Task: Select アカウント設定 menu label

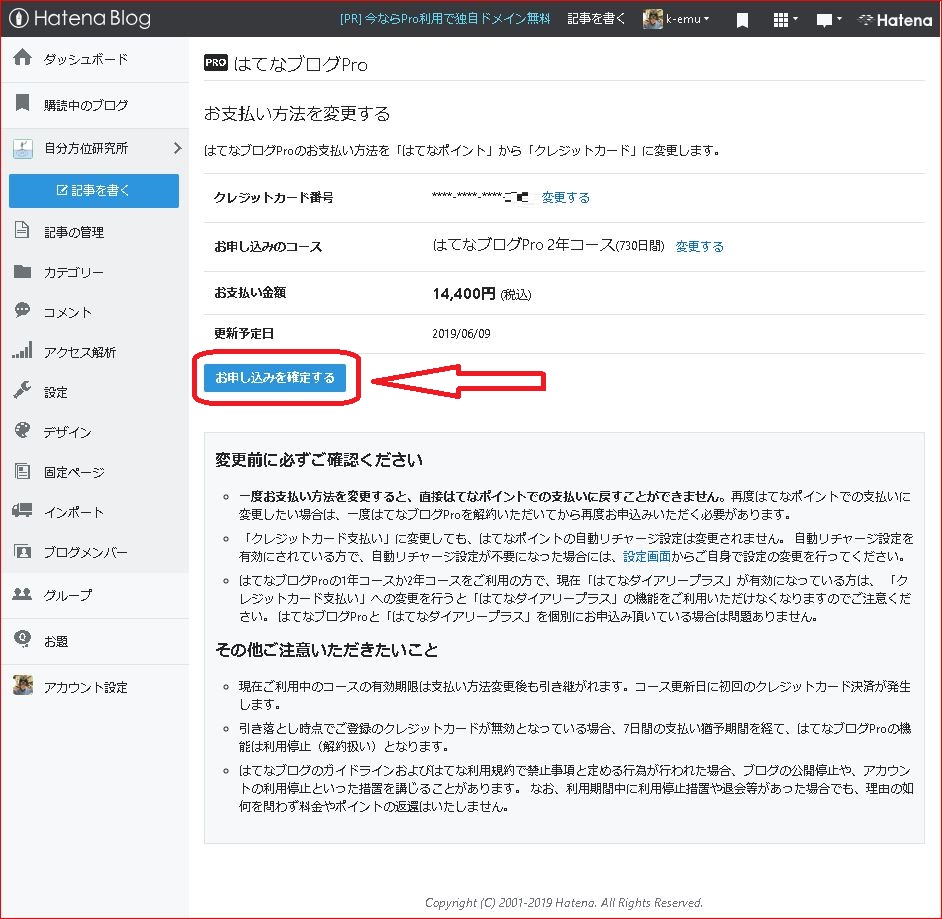Action: tap(85, 687)
